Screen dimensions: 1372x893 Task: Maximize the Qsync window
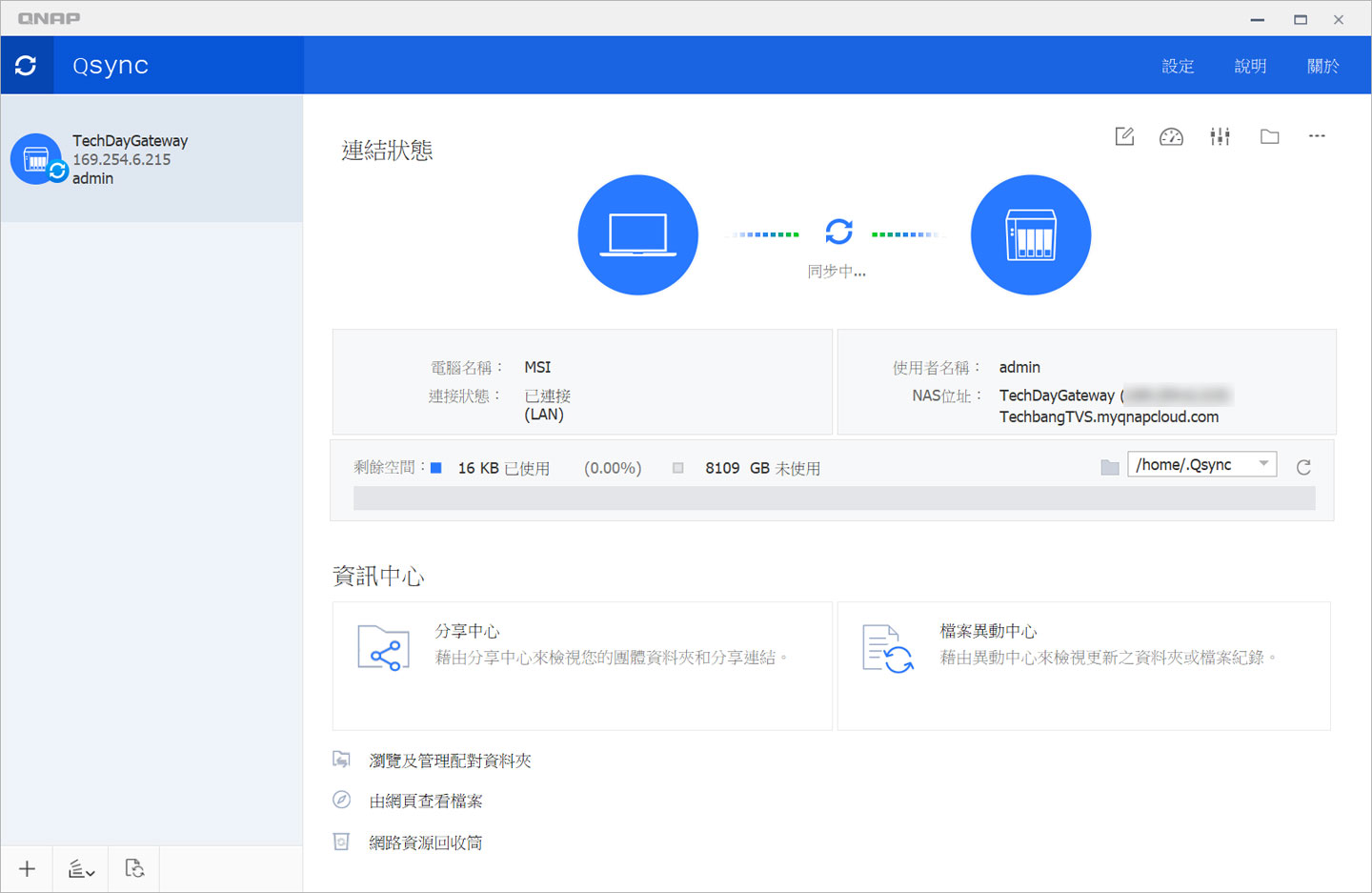point(1300,19)
